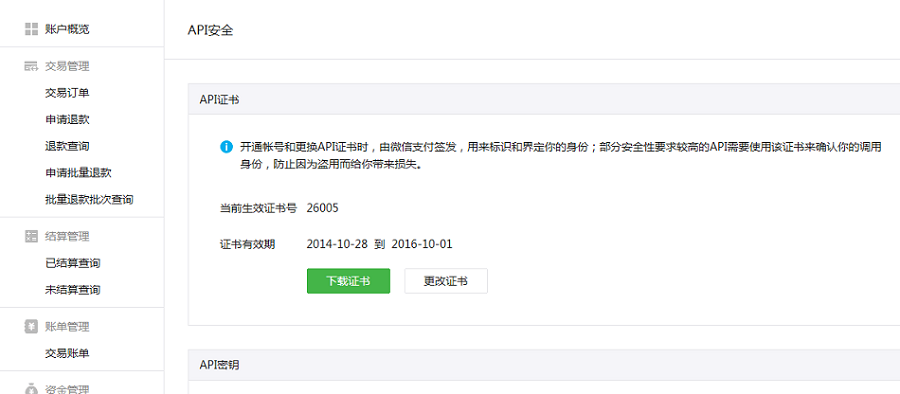Click the 更改证书 button
This screenshot has height=394, width=900.
446,281
